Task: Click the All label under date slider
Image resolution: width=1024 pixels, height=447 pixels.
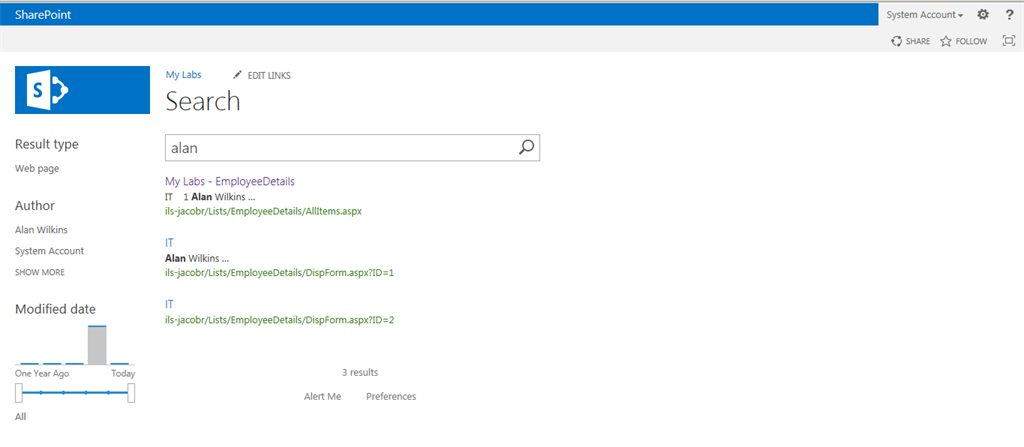Action: [20, 416]
